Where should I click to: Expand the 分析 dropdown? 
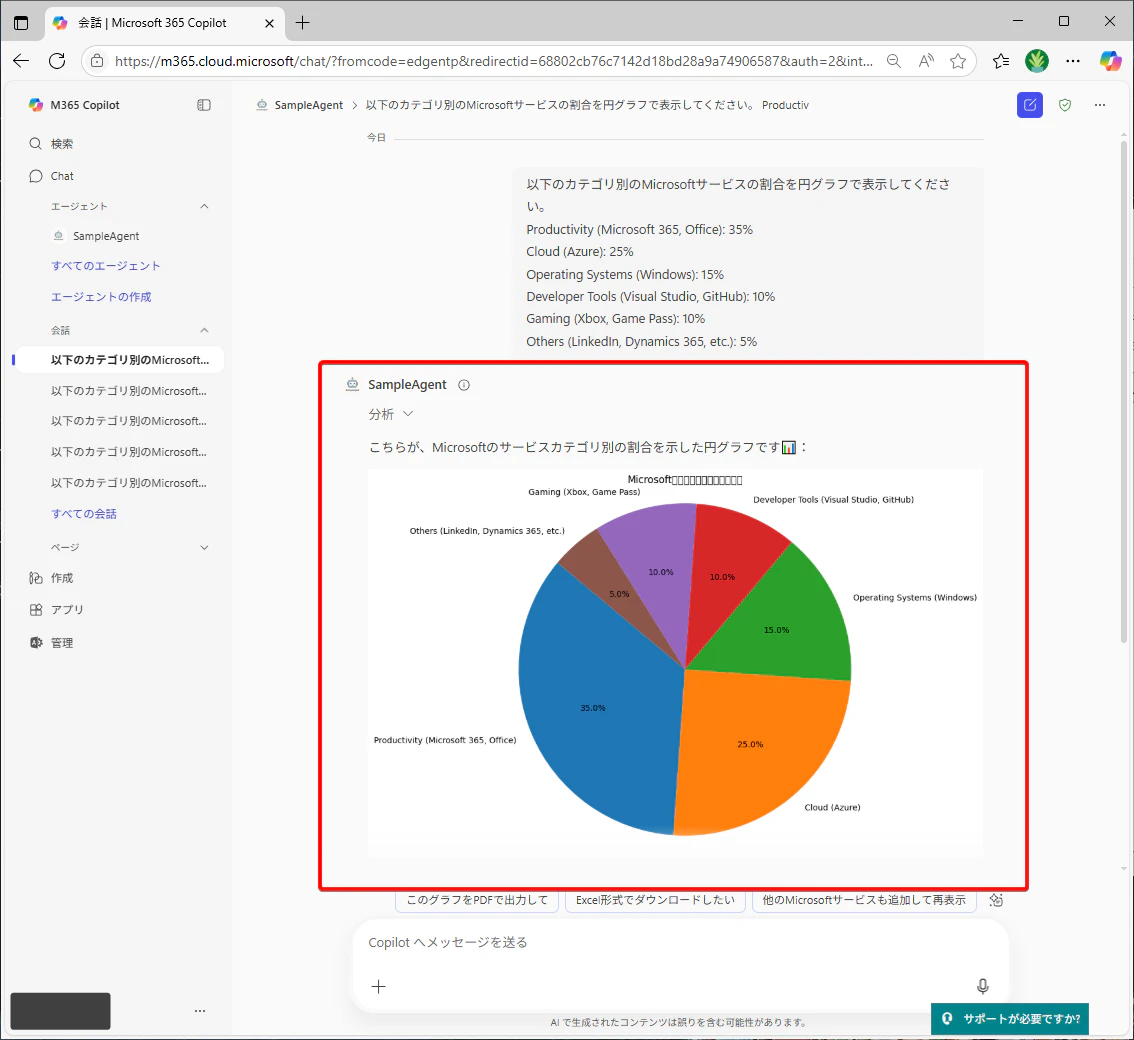(x=391, y=414)
